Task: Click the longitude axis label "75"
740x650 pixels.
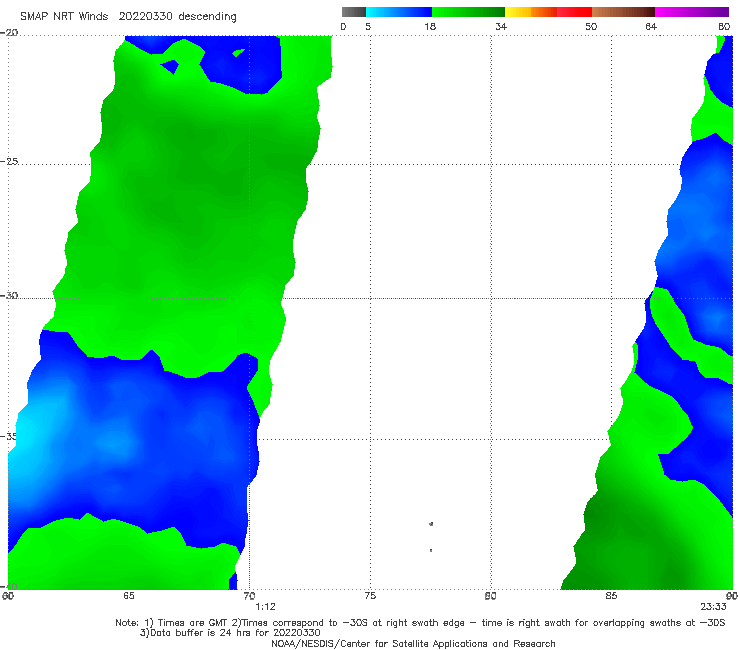Action: click(370, 596)
